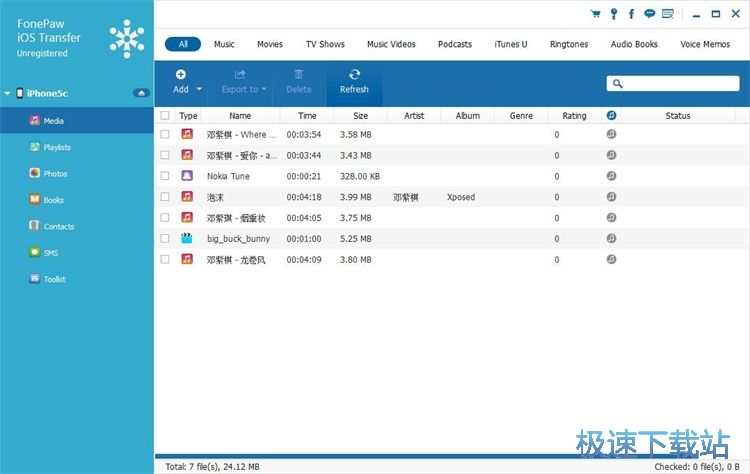Viewport: 750px width, 474px height.
Task: Sort by the Time column header
Action: point(307,115)
